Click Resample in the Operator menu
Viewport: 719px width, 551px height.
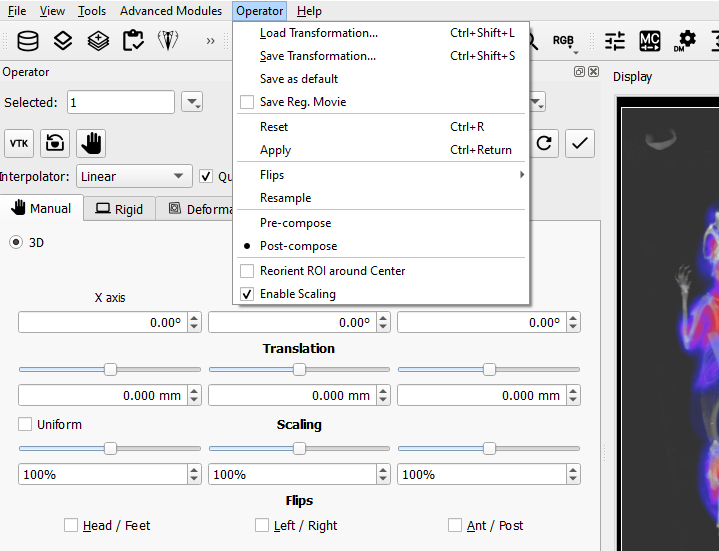tap(285, 198)
